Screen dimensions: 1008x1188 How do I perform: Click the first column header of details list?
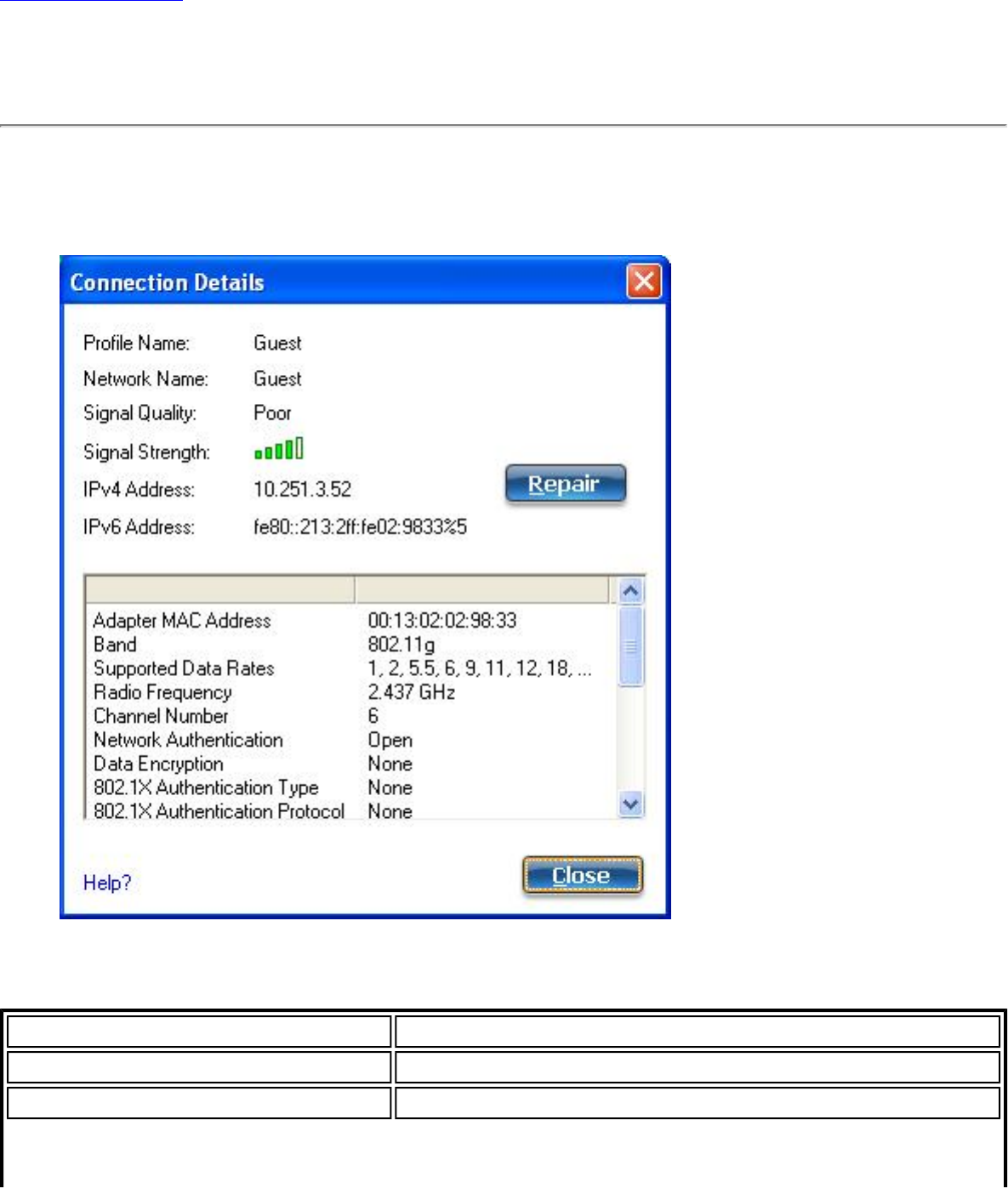[220, 589]
